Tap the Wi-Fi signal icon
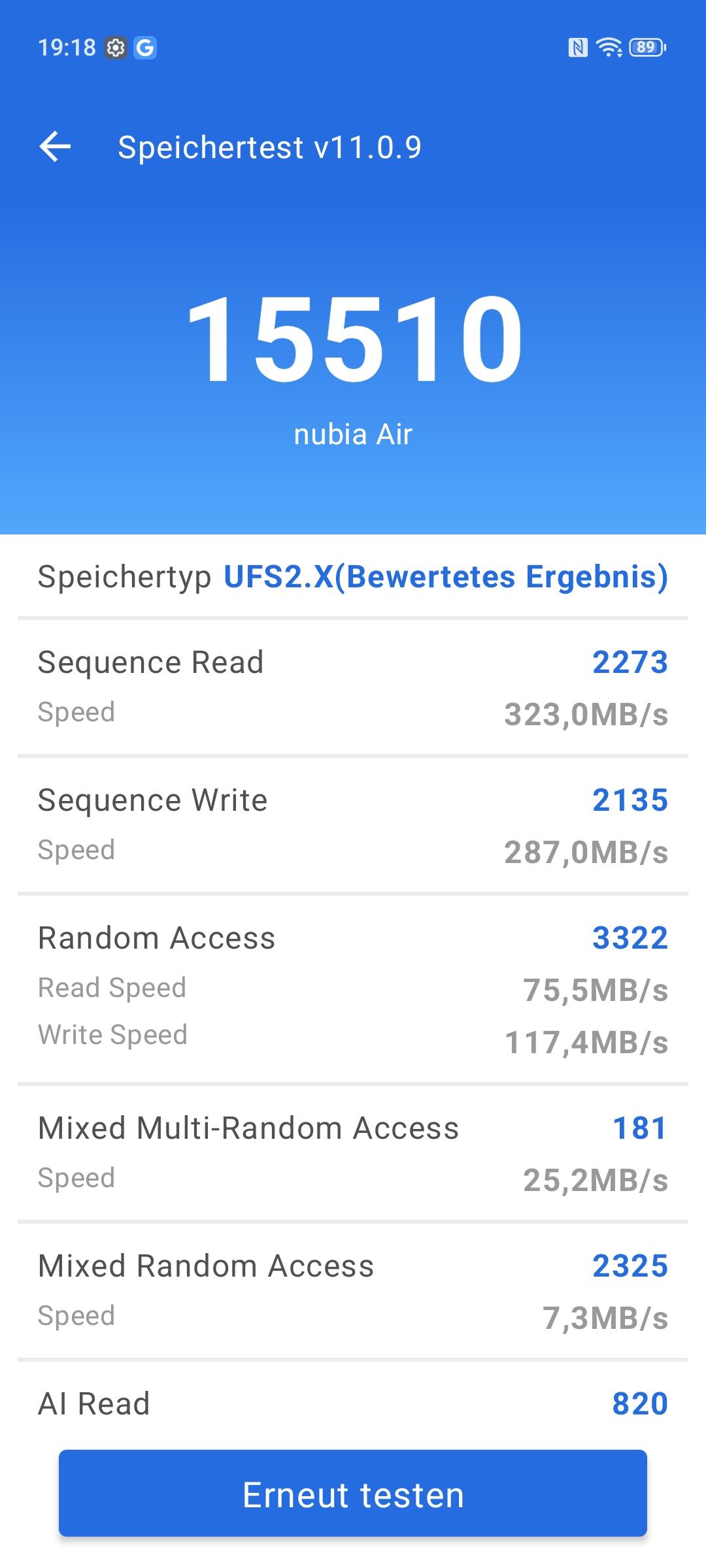This screenshot has height=1568, width=706. pos(609,48)
